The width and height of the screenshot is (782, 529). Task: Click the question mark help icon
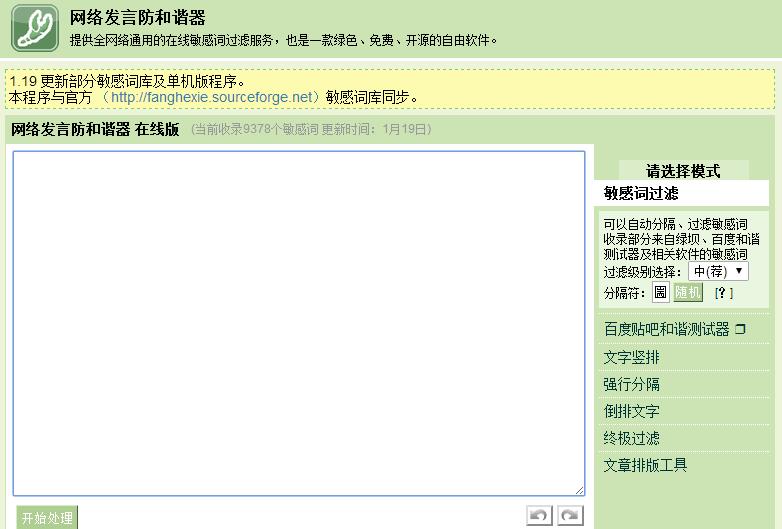pos(723,293)
